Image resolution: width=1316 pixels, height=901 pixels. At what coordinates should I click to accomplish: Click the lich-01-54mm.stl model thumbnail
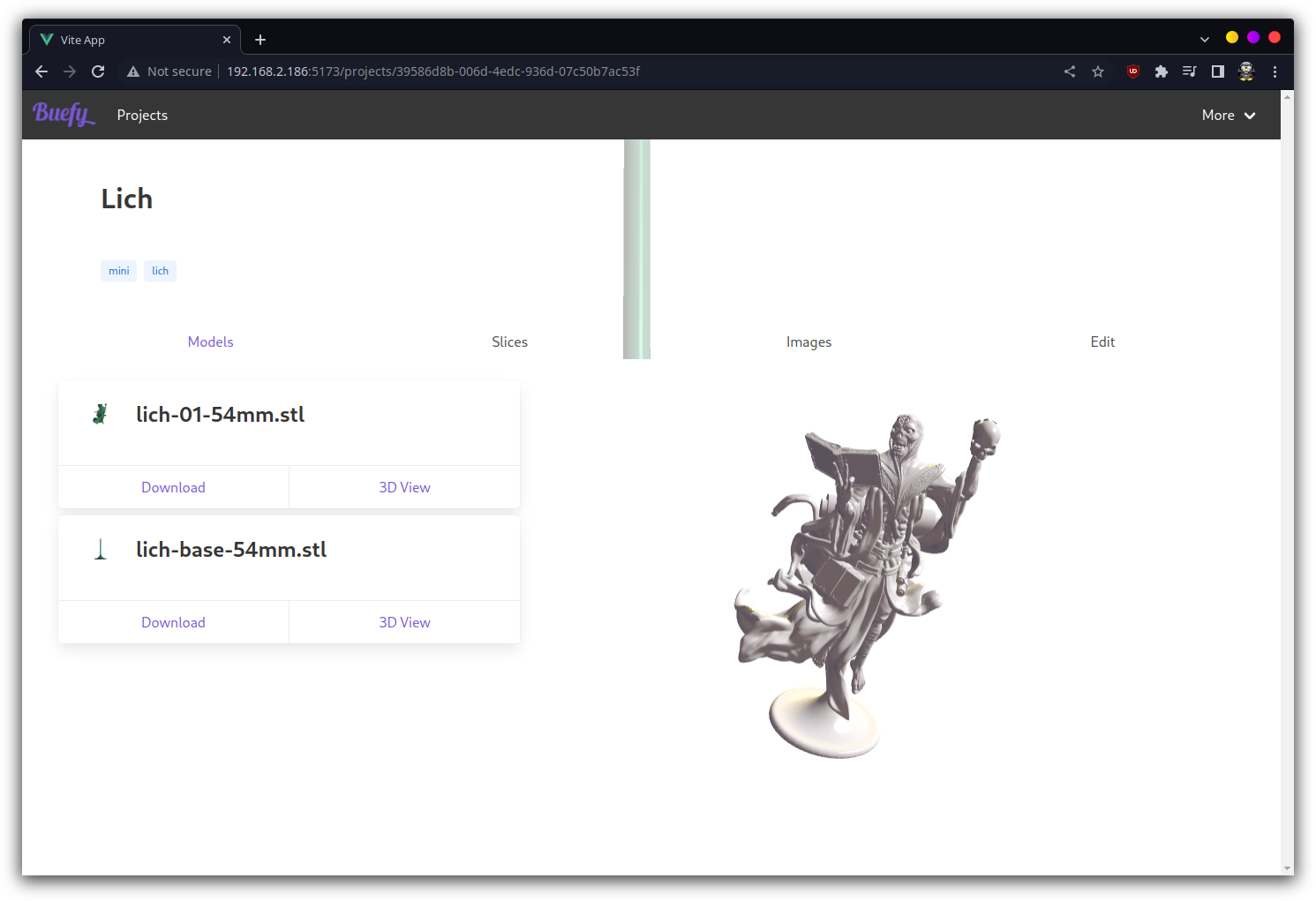[101, 414]
